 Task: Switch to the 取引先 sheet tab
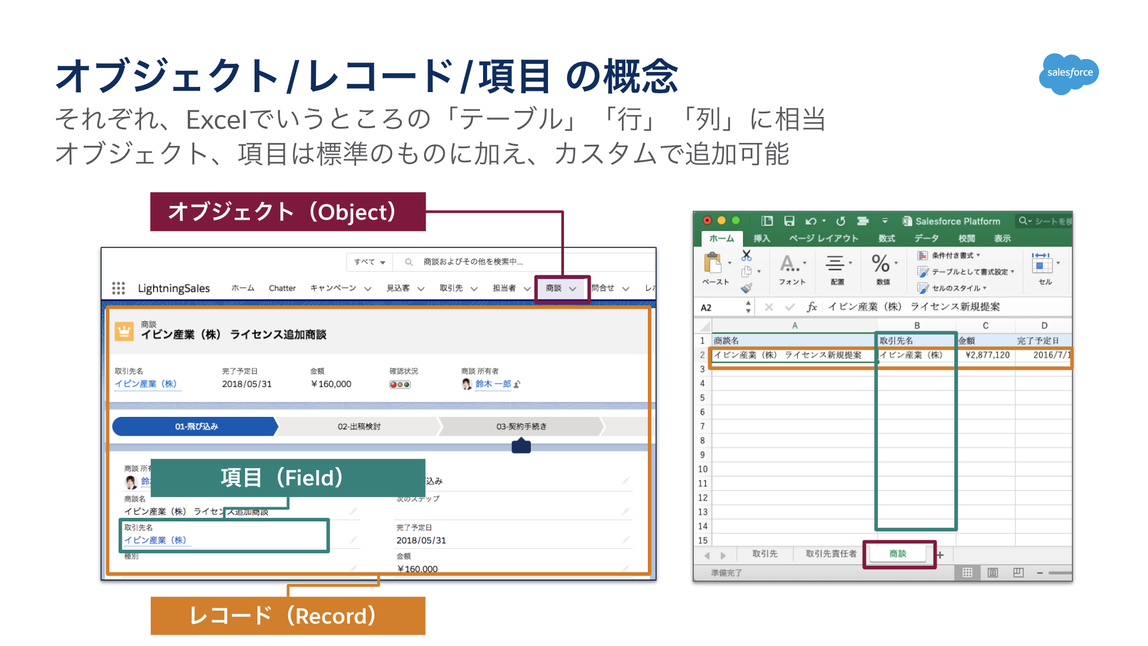[764, 554]
